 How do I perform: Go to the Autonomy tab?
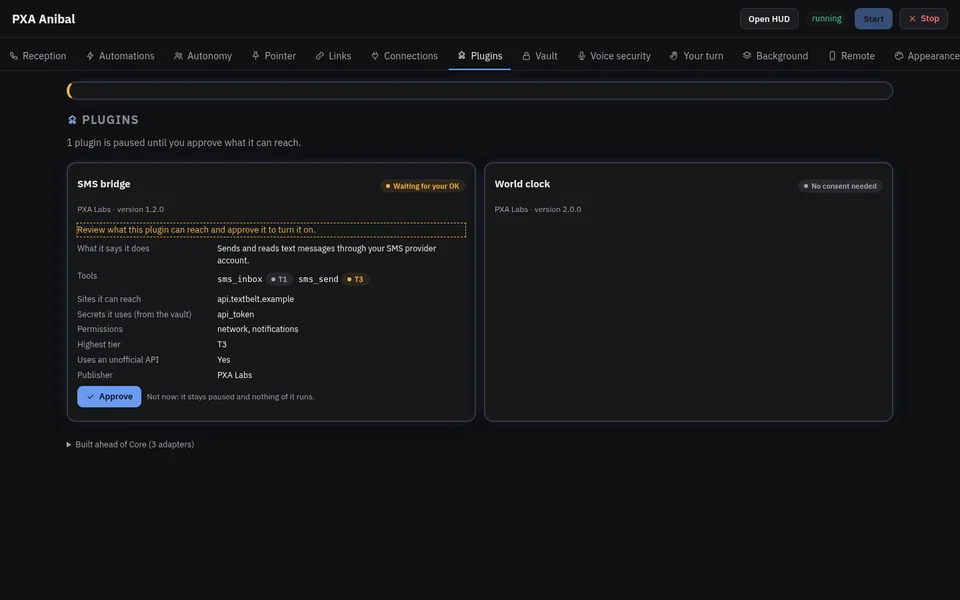(203, 56)
